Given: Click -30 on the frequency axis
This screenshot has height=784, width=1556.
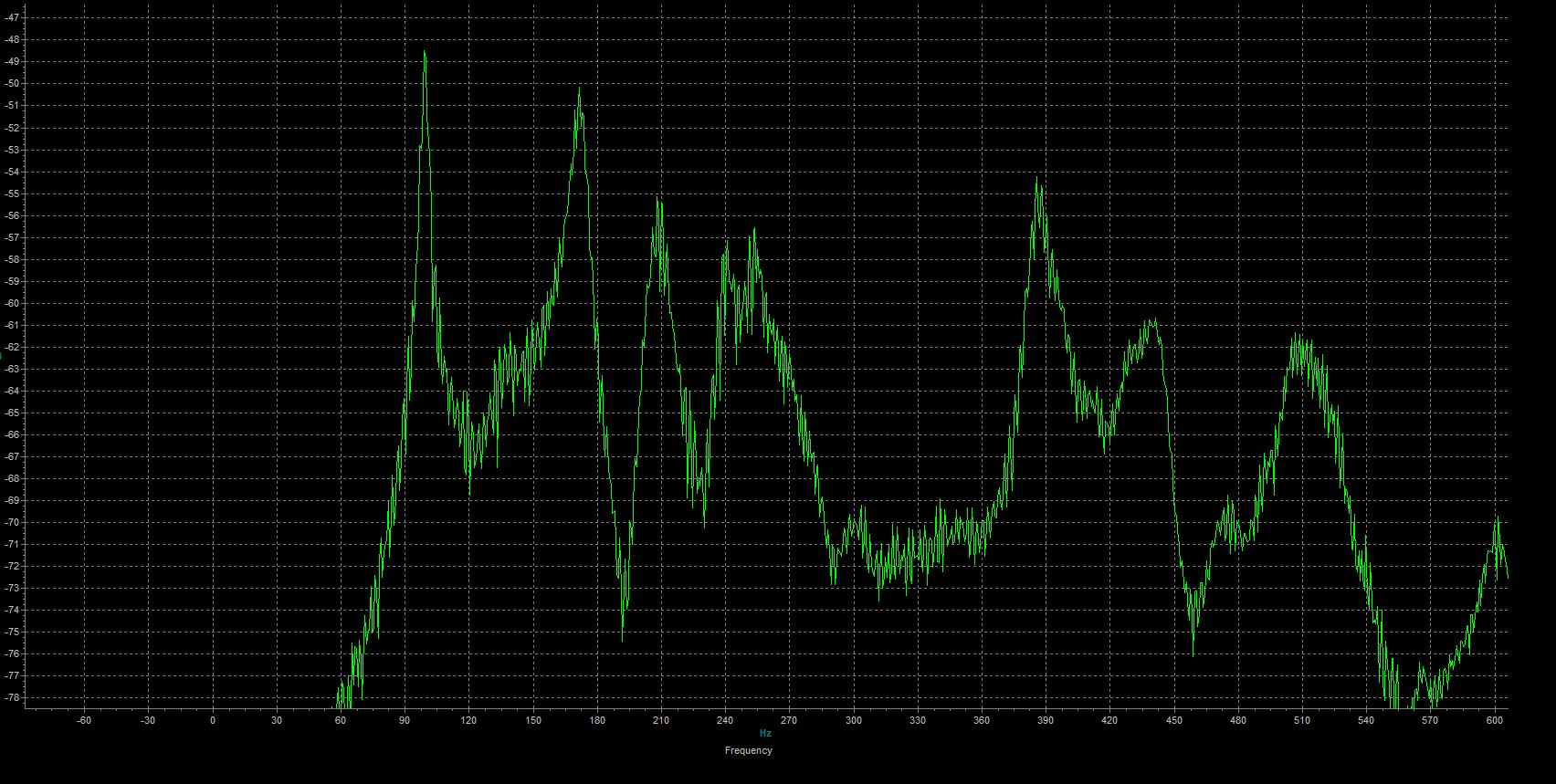Looking at the screenshot, I should 148,720.
